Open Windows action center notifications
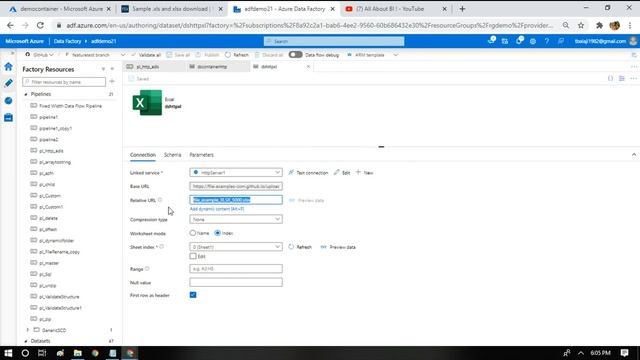 (624, 353)
